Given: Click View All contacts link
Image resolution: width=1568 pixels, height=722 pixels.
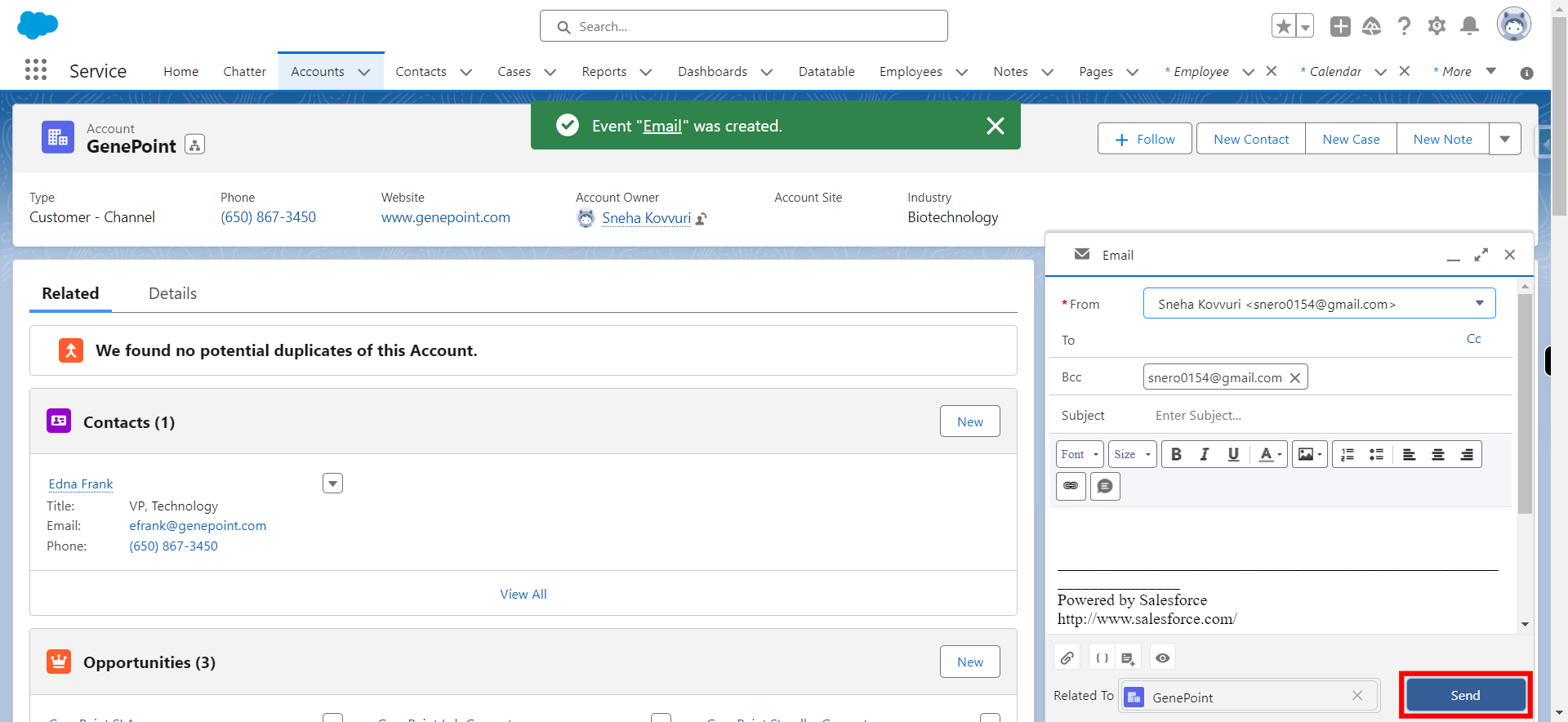Looking at the screenshot, I should coord(523,594).
